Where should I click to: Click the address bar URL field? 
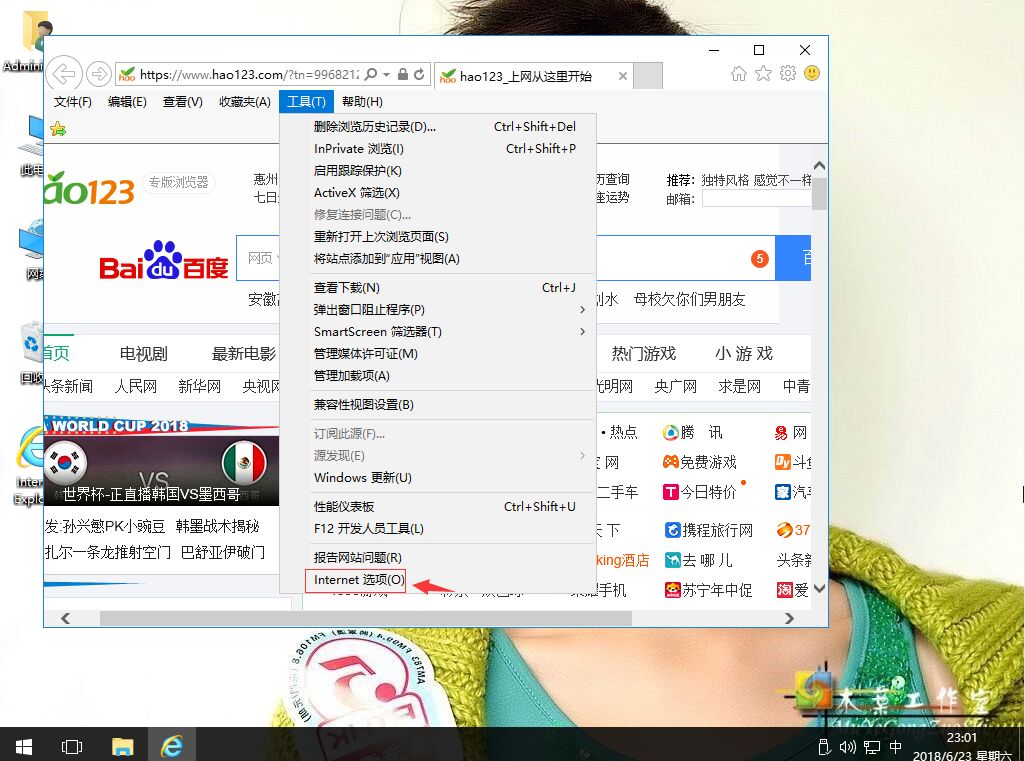point(248,75)
